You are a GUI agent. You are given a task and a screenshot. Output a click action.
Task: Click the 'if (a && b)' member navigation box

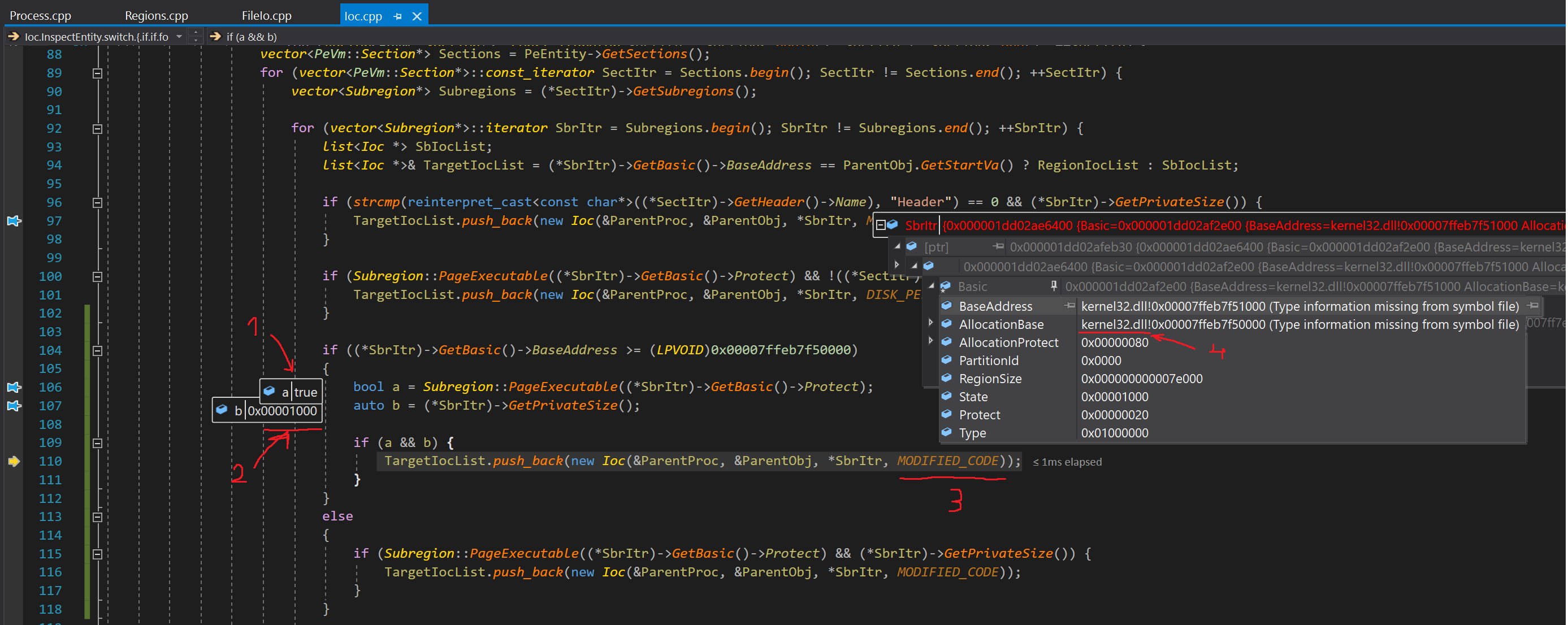252,37
